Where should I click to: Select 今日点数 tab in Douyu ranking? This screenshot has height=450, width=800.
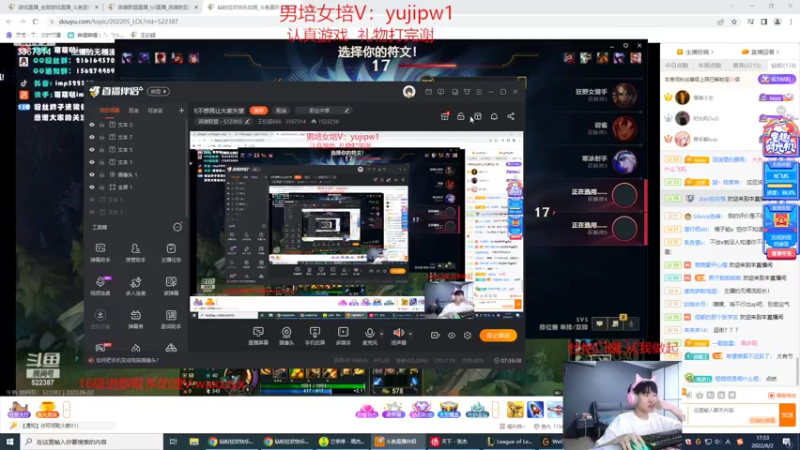[x=677, y=65]
